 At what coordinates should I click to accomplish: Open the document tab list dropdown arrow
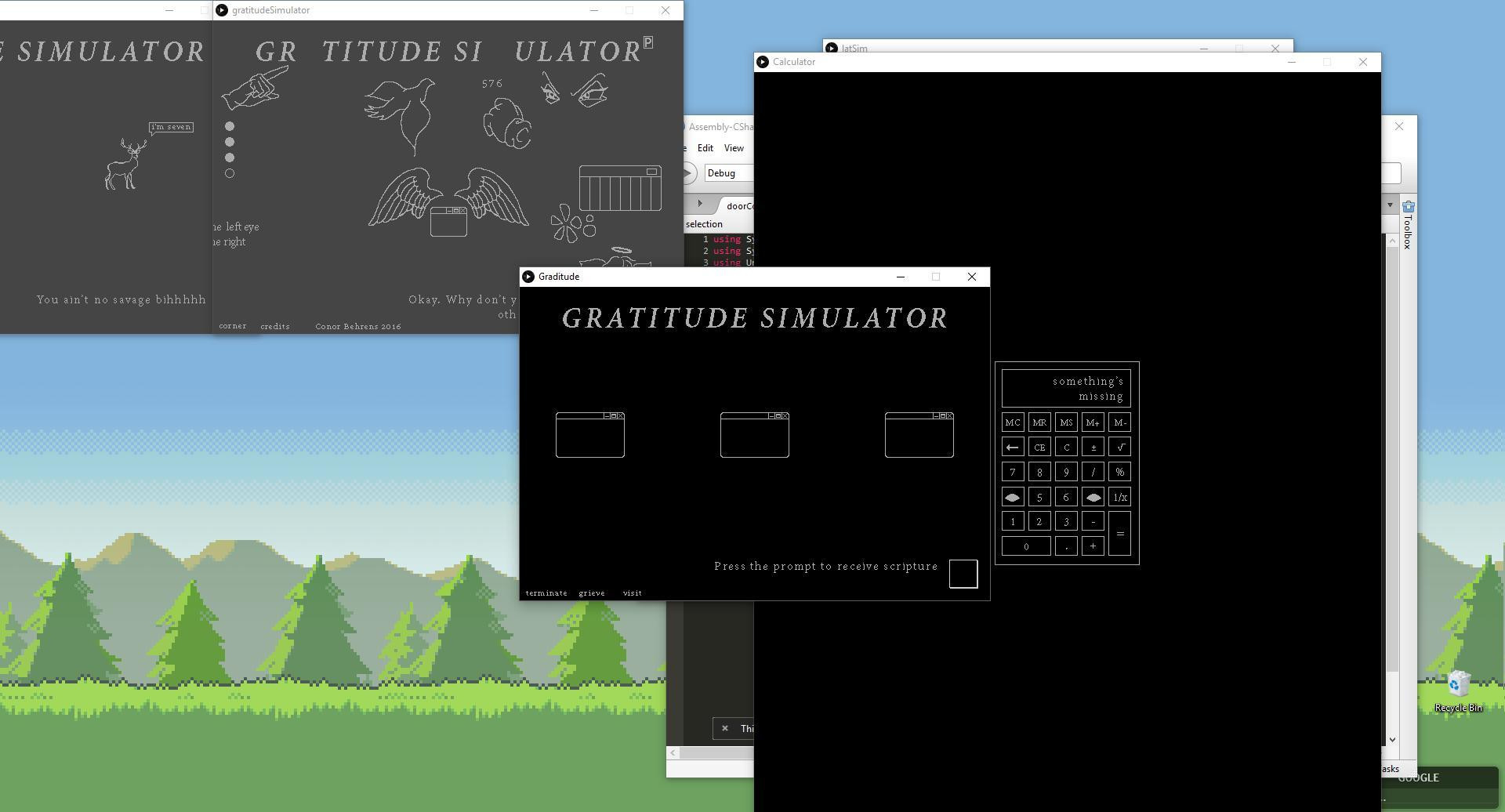click(x=1390, y=205)
